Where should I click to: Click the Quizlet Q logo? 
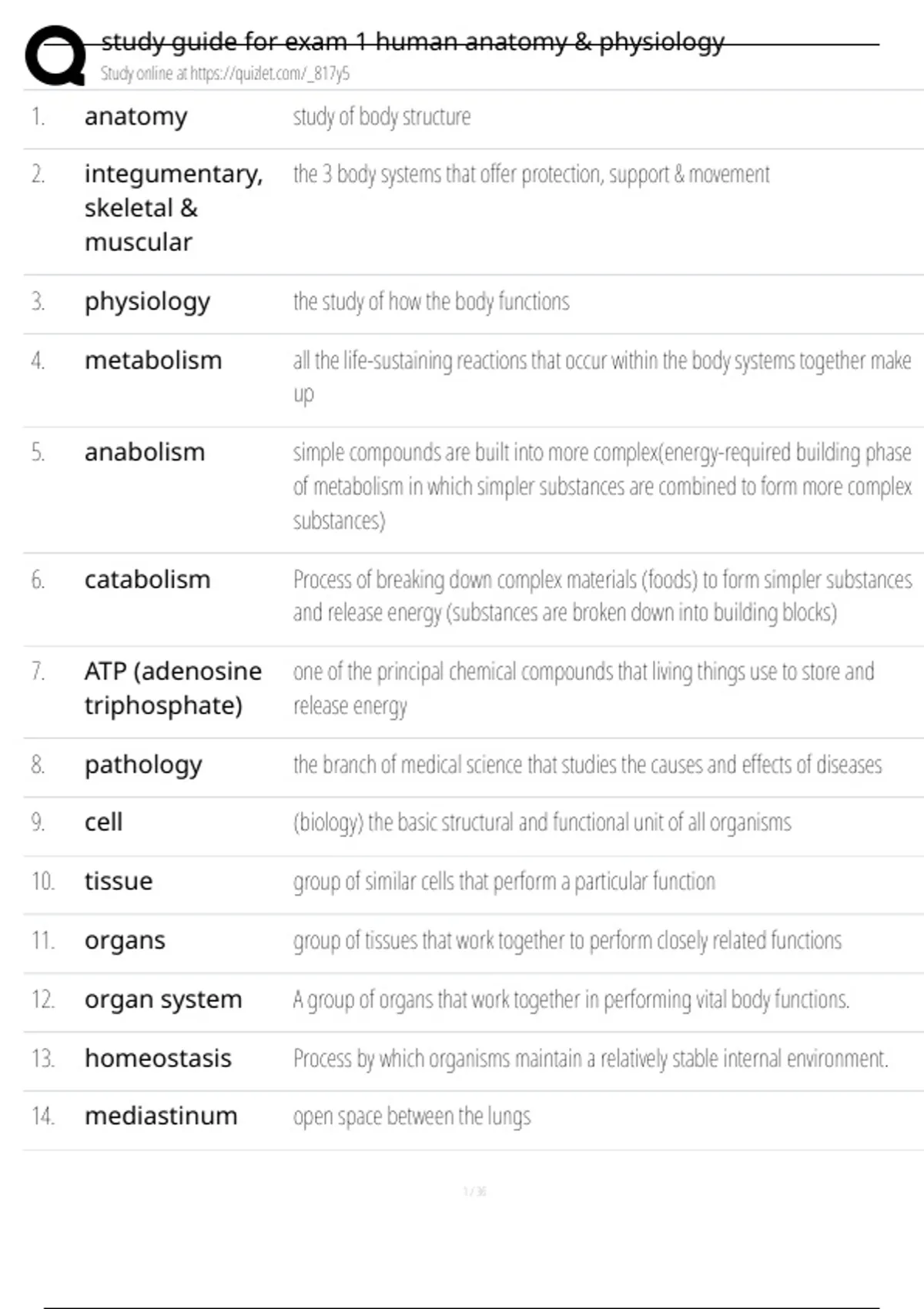pos(55,55)
